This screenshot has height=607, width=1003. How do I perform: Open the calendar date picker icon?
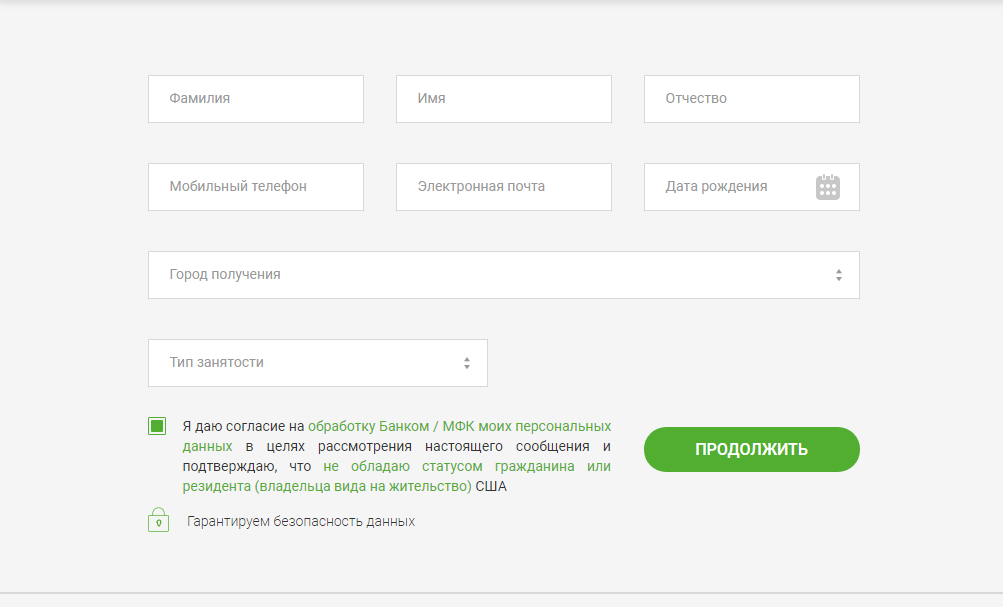click(828, 187)
